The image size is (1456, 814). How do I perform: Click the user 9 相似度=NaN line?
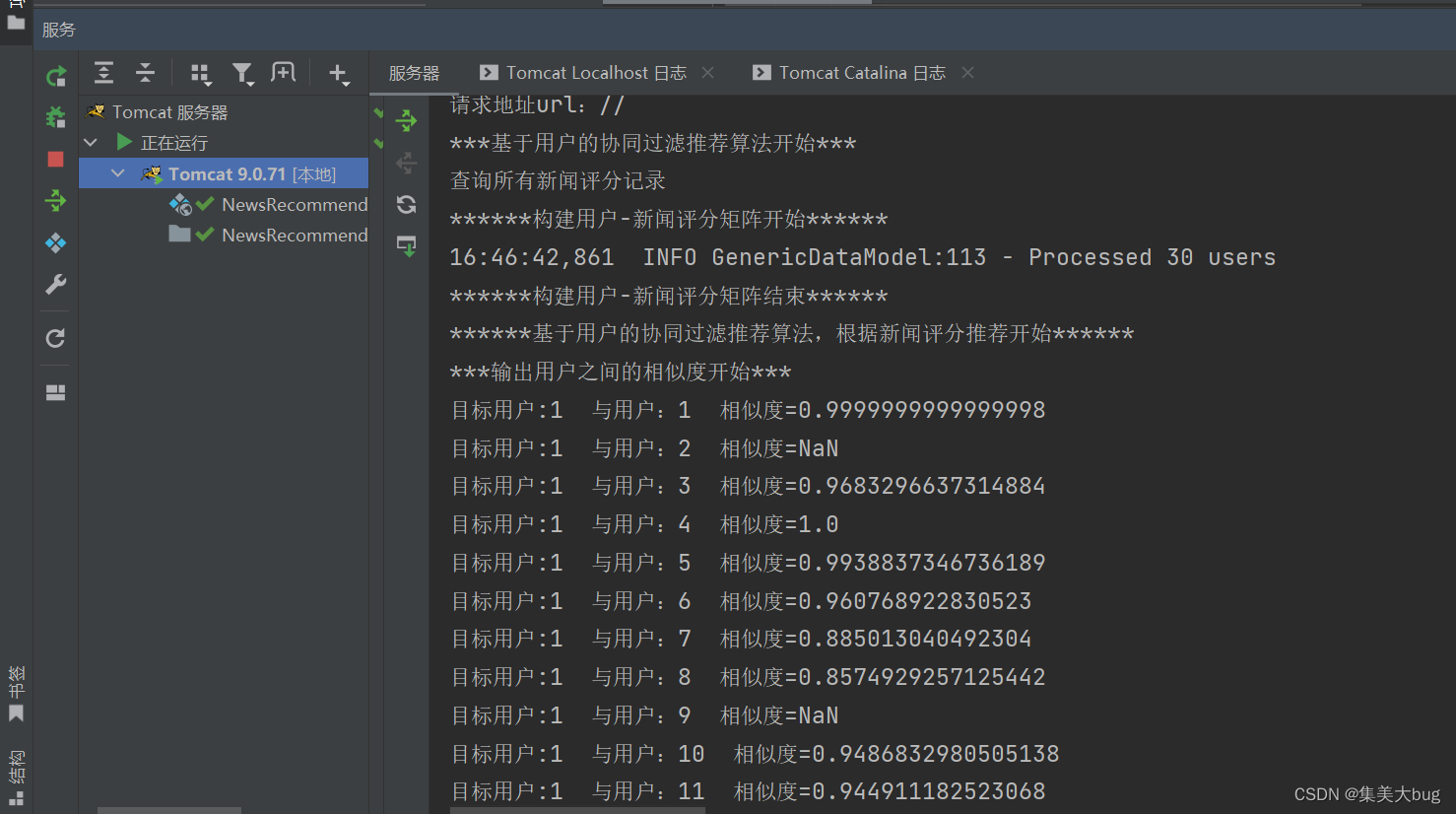pyautogui.click(x=645, y=715)
